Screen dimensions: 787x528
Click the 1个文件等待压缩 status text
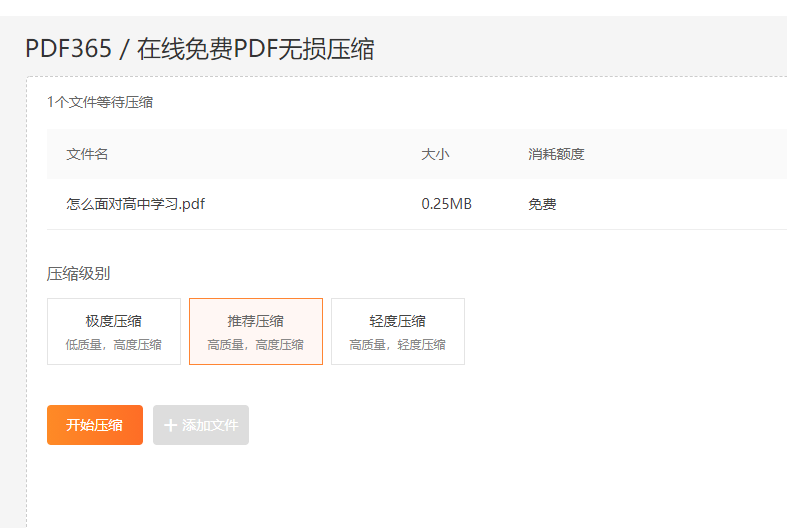click(100, 102)
